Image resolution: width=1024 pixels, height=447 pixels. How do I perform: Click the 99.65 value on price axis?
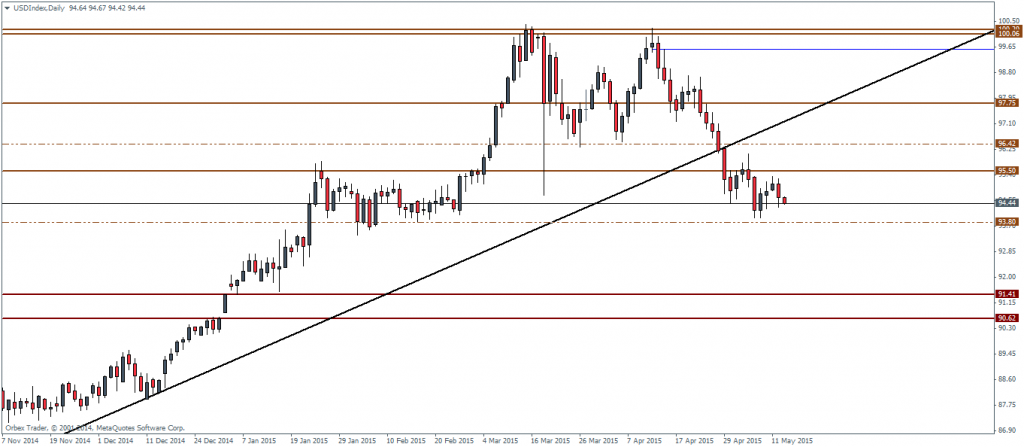pos(1006,46)
